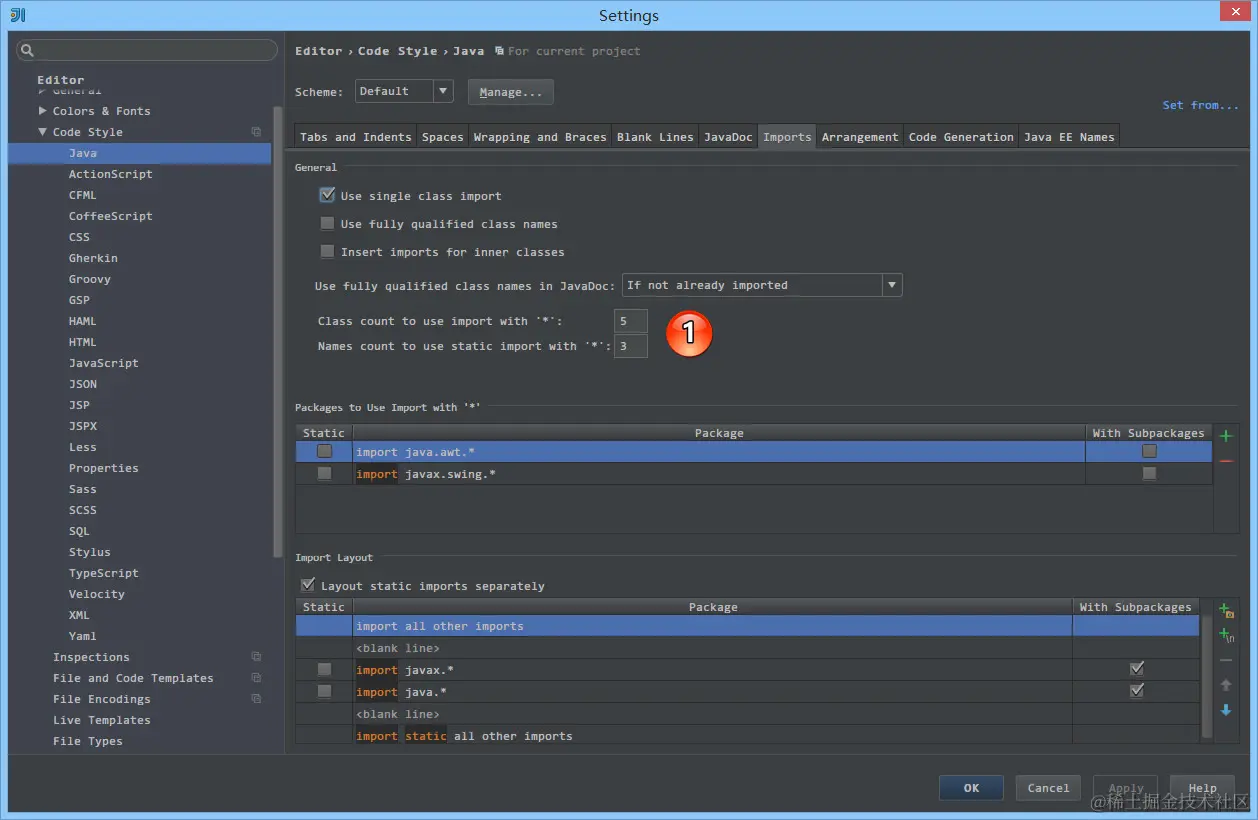The width and height of the screenshot is (1258, 820).
Task: Add a new package to 'Packages to Use Import with *'
Action: pos(1226,435)
